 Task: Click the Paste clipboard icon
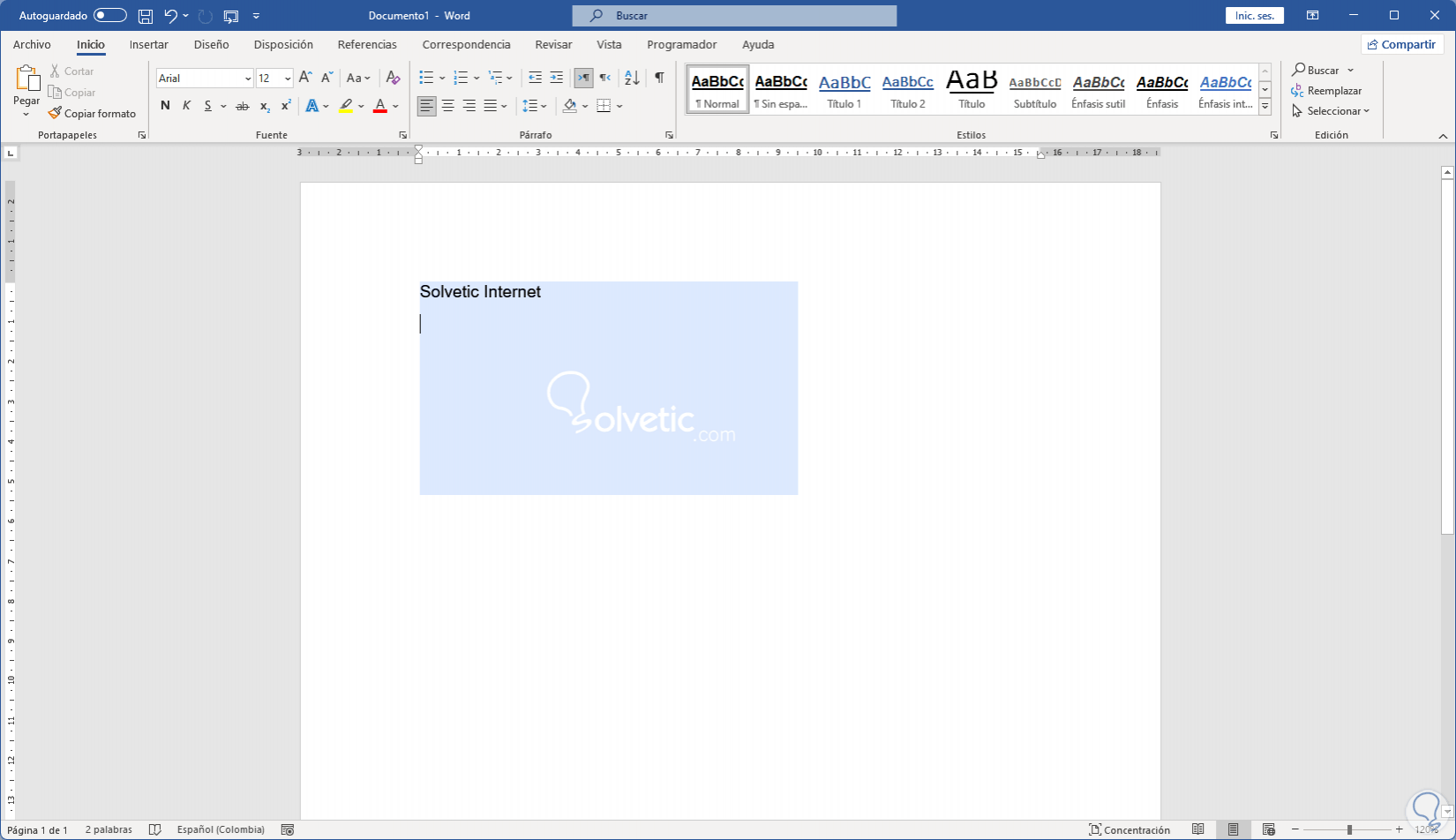(x=26, y=79)
